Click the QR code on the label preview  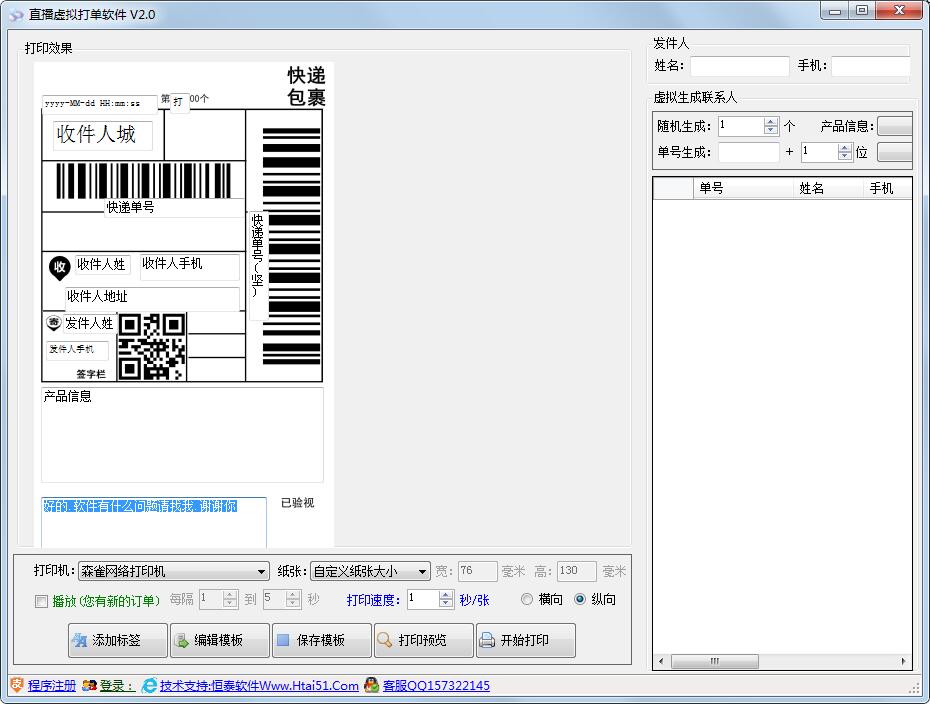pos(152,347)
